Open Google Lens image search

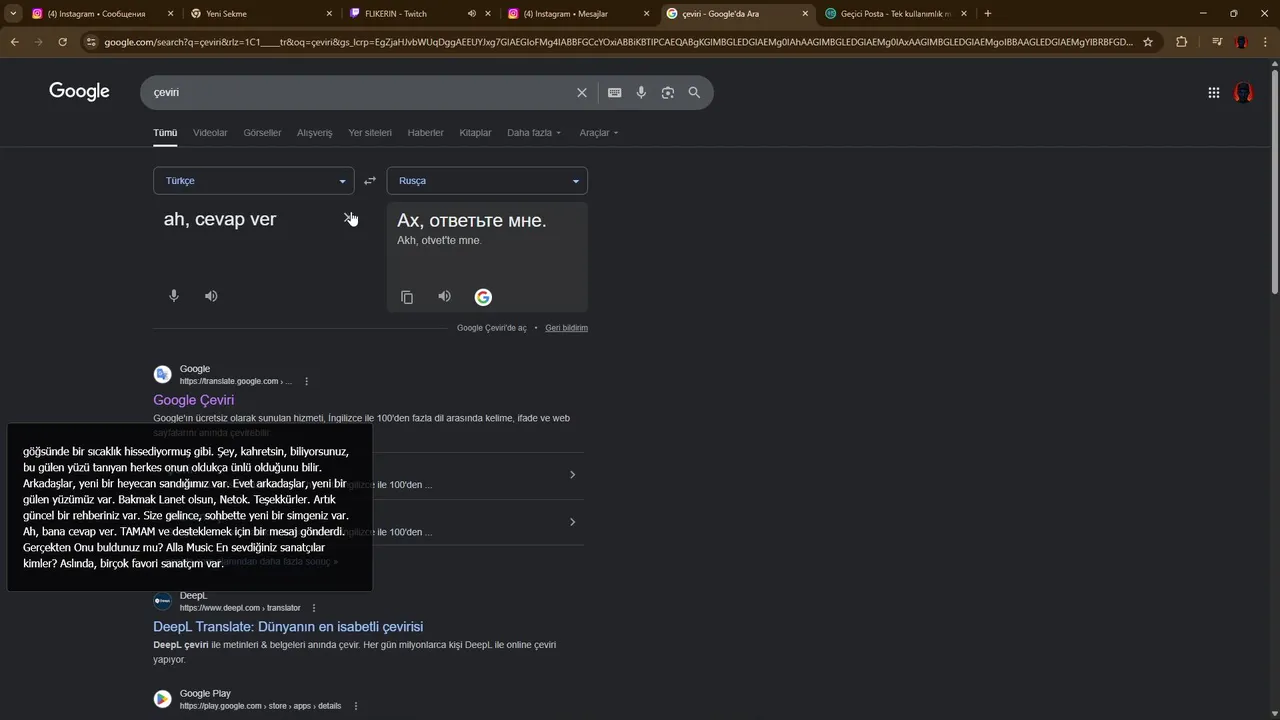668,92
